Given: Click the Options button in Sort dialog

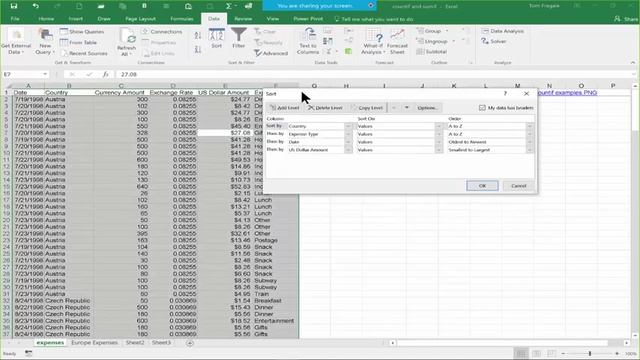Looking at the screenshot, I should (x=427, y=108).
